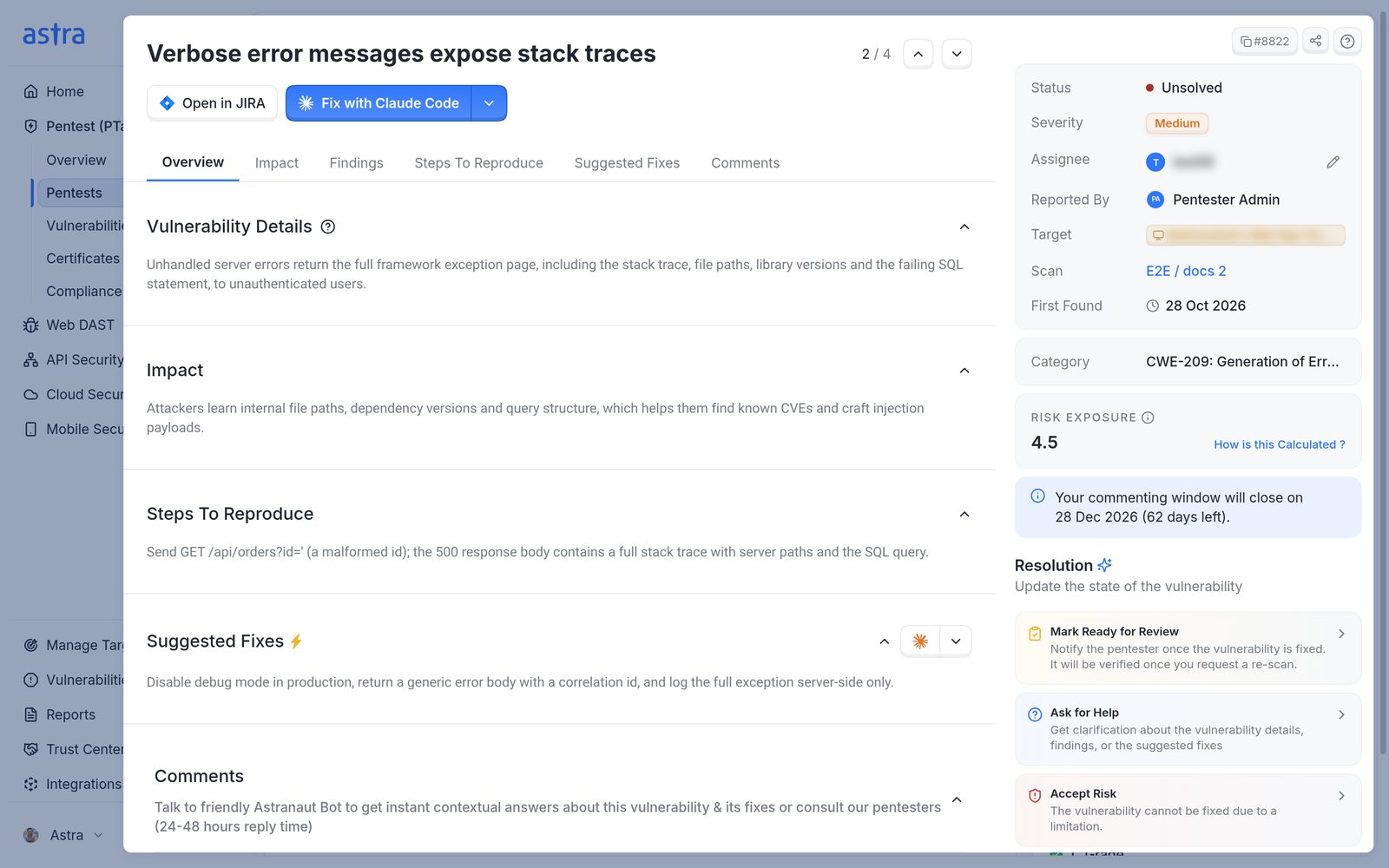Click Vulnerability Details help icon
Screen dimensions: 1389x868
click(x=328, y=227)
